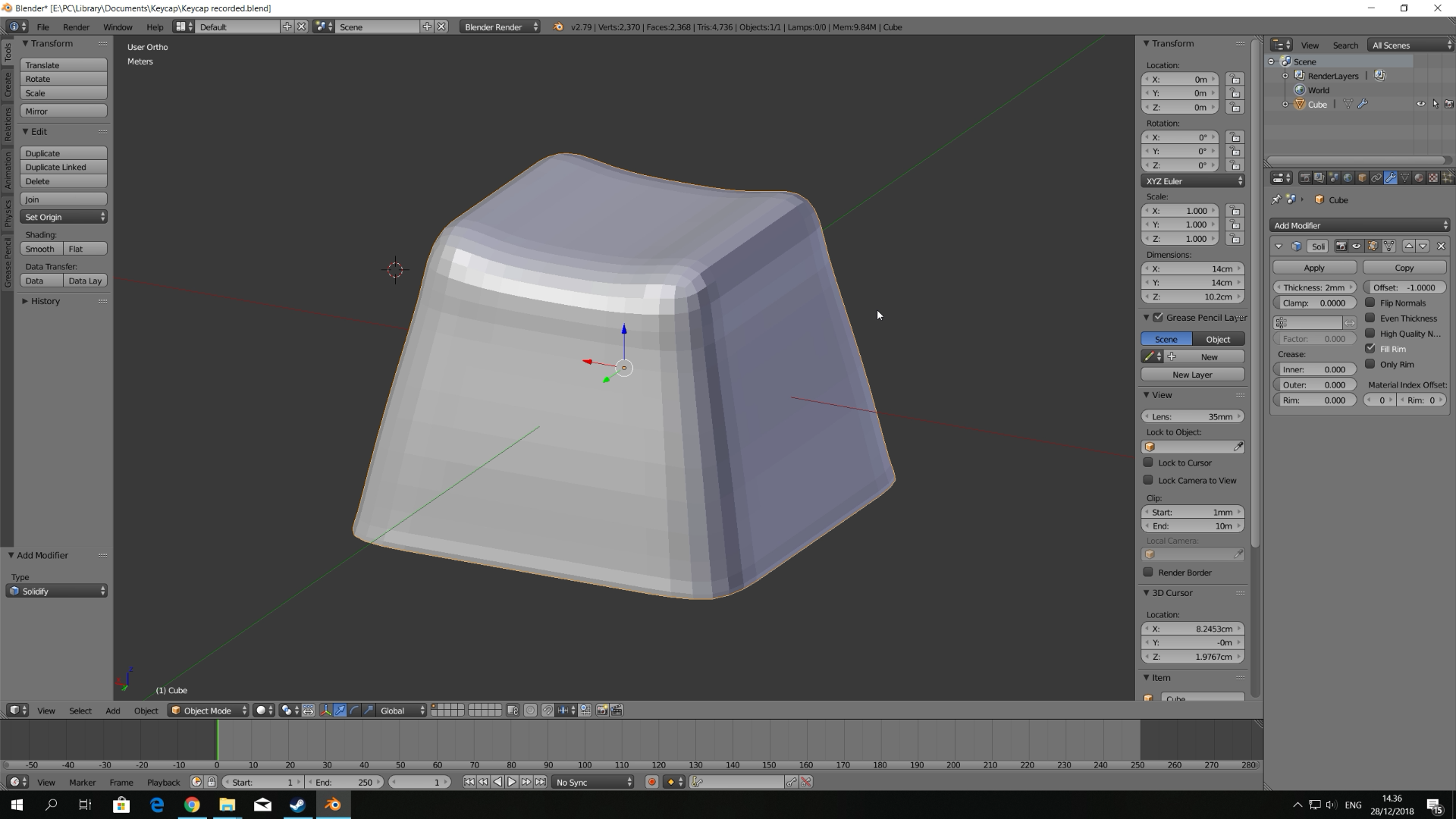Open the Set Origin dropdown
Image resolution: width=1456 pixels, height=819 pixels.
click(64, 217)
